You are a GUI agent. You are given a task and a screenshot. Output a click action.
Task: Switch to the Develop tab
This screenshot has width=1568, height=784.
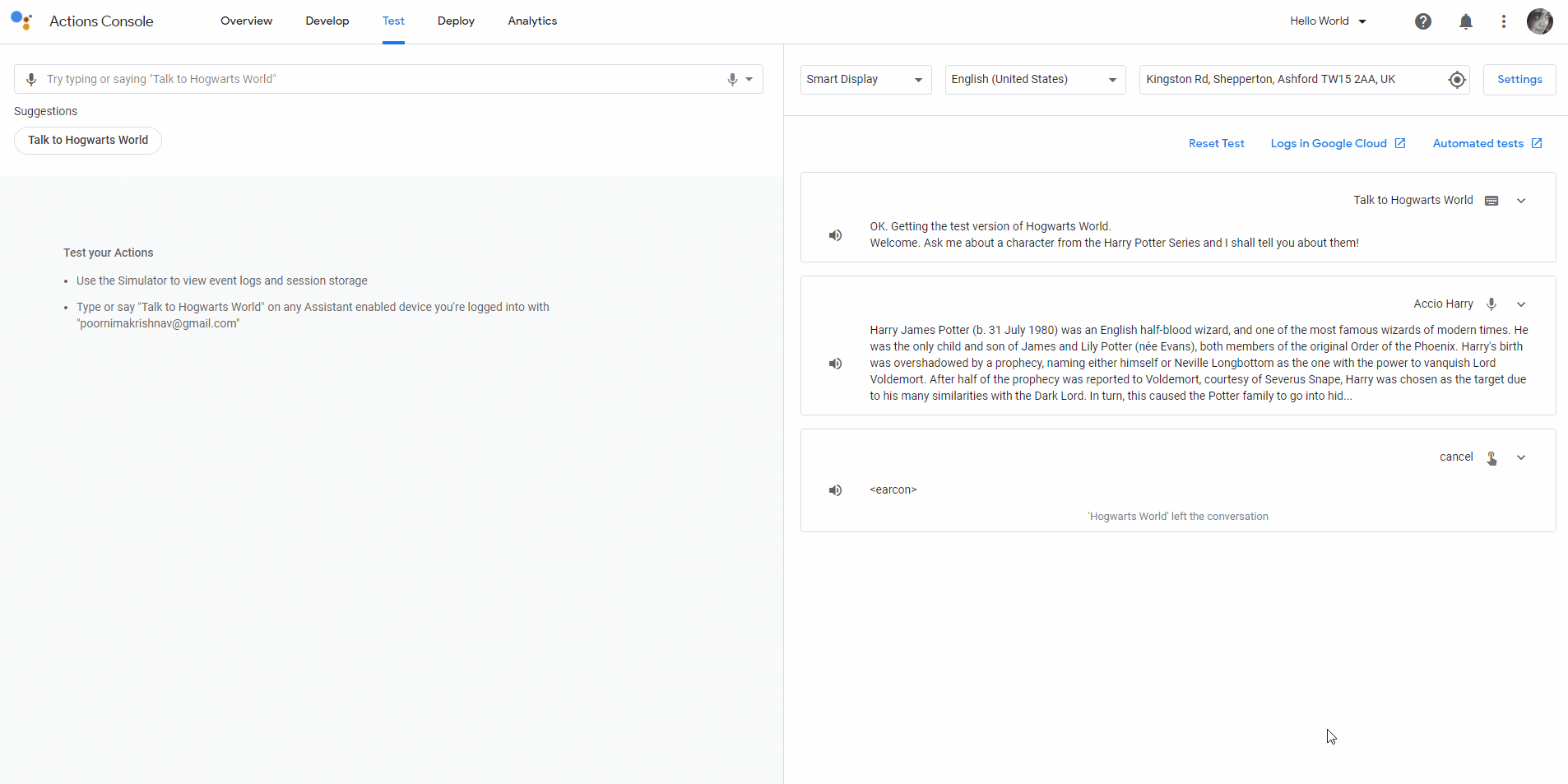[327, 21]
